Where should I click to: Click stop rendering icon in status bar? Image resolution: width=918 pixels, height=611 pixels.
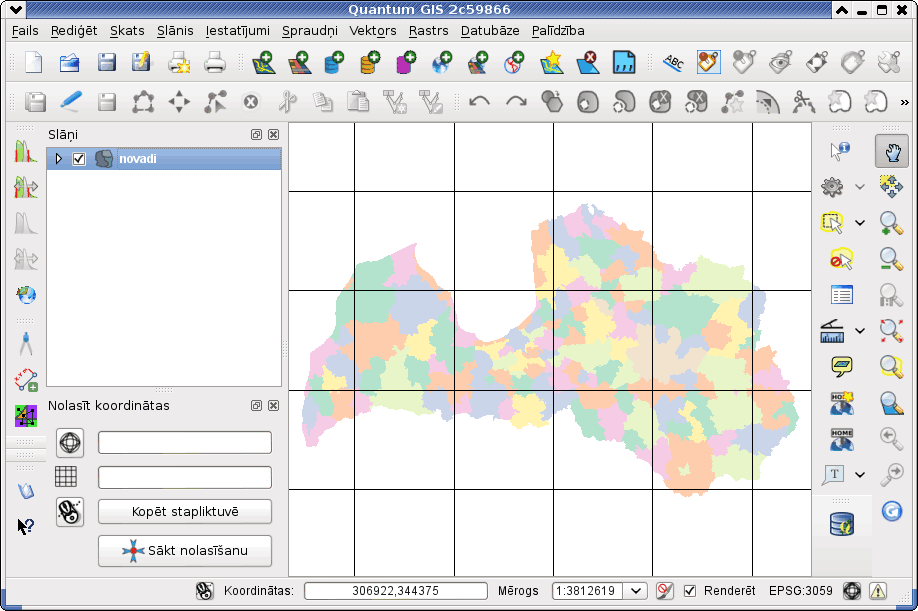(x=664, y=591)
